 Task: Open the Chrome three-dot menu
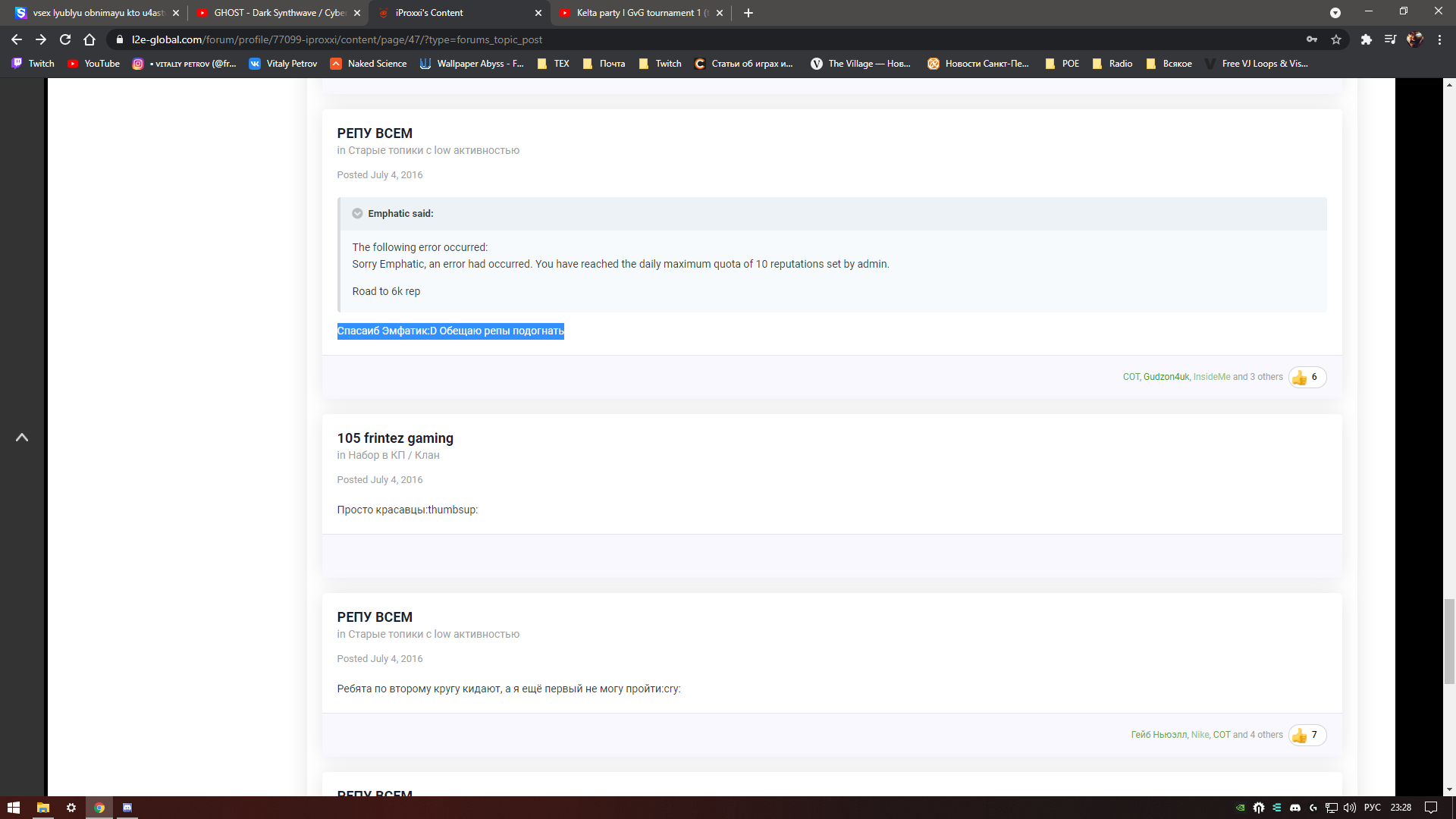(1439, 39)
